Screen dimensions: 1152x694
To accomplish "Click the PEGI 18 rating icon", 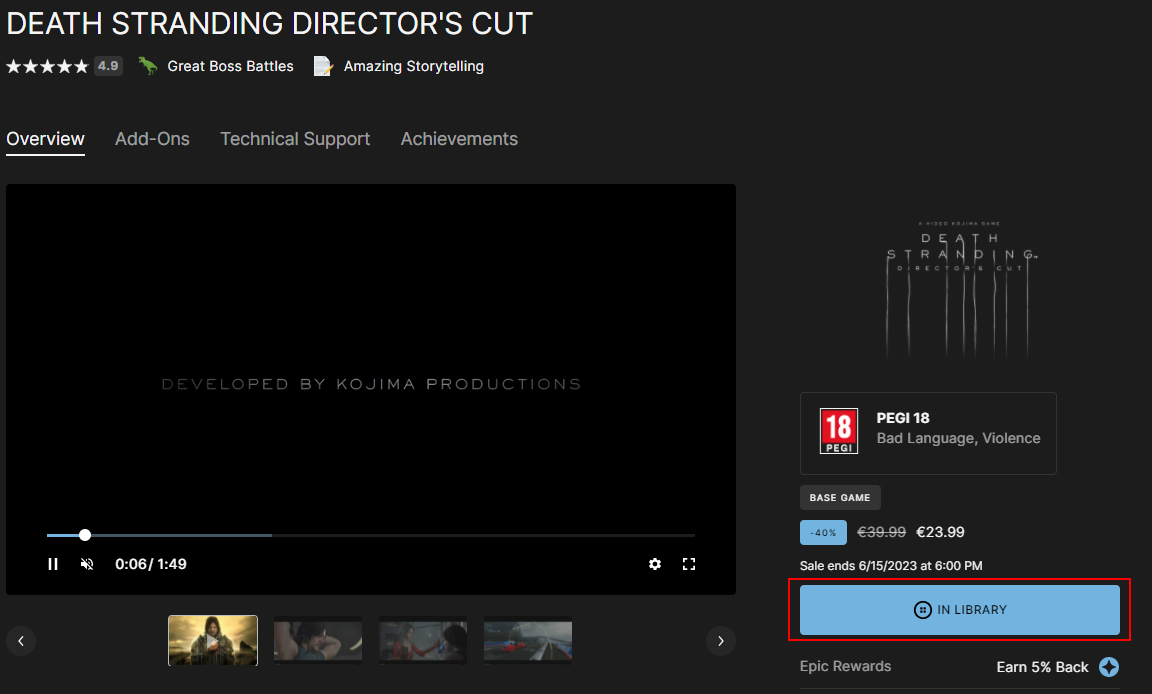I will [x=838, y=431].
